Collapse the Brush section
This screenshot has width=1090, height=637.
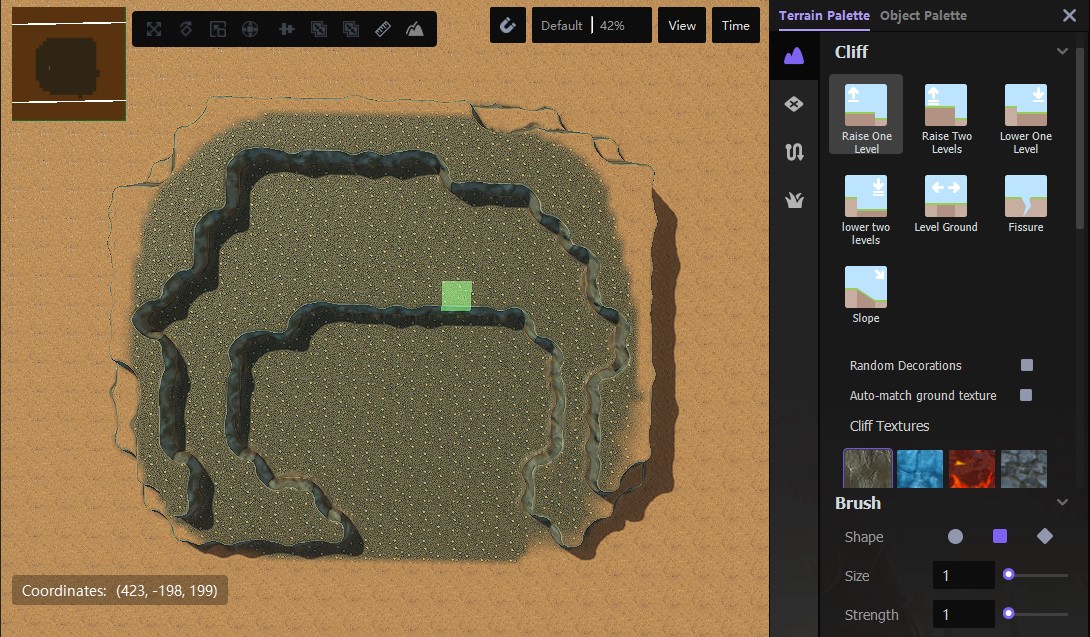[1061, 502]
